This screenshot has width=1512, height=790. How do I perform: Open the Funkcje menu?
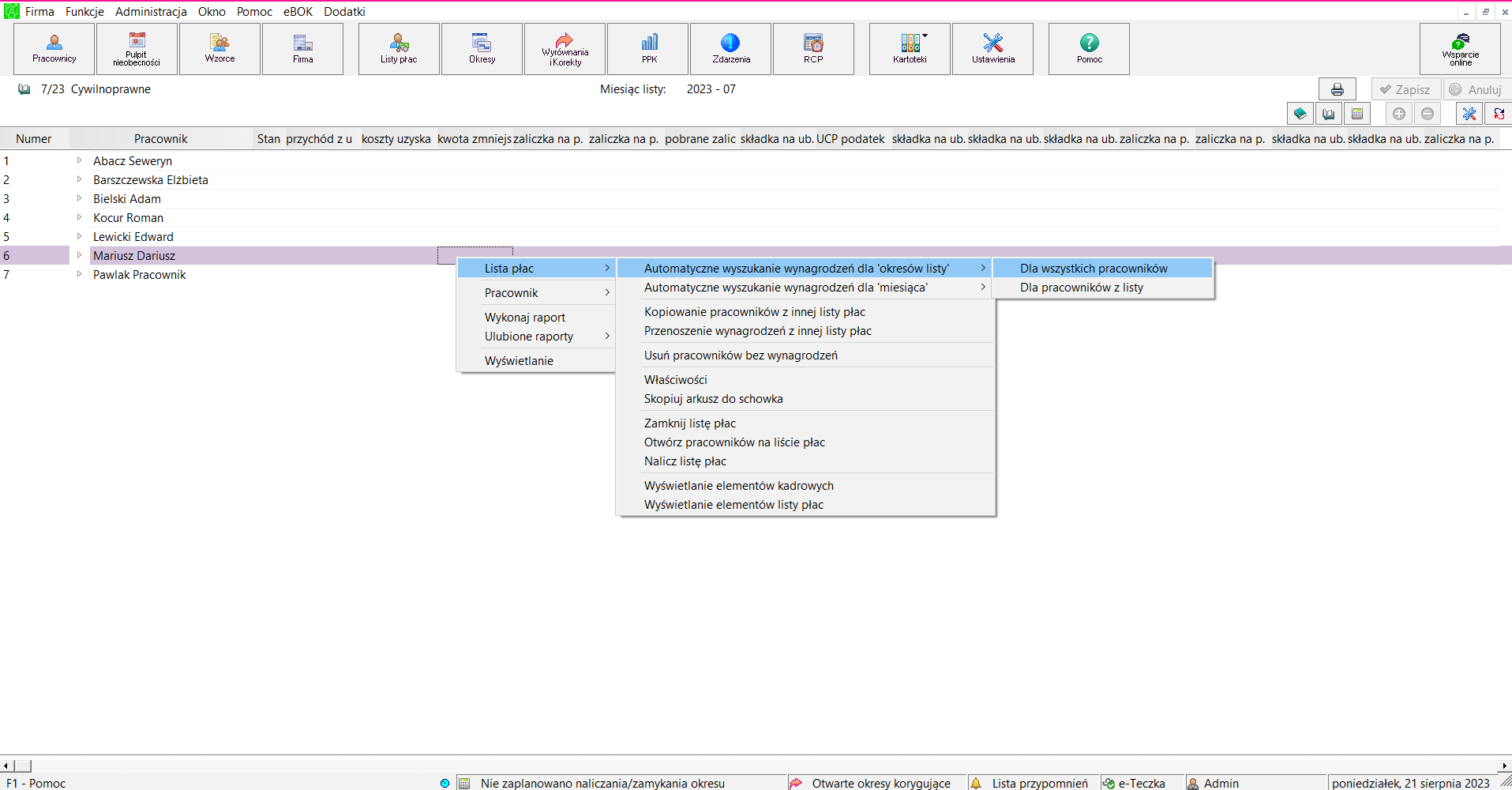pyautogui.click(x=84, y=11)
